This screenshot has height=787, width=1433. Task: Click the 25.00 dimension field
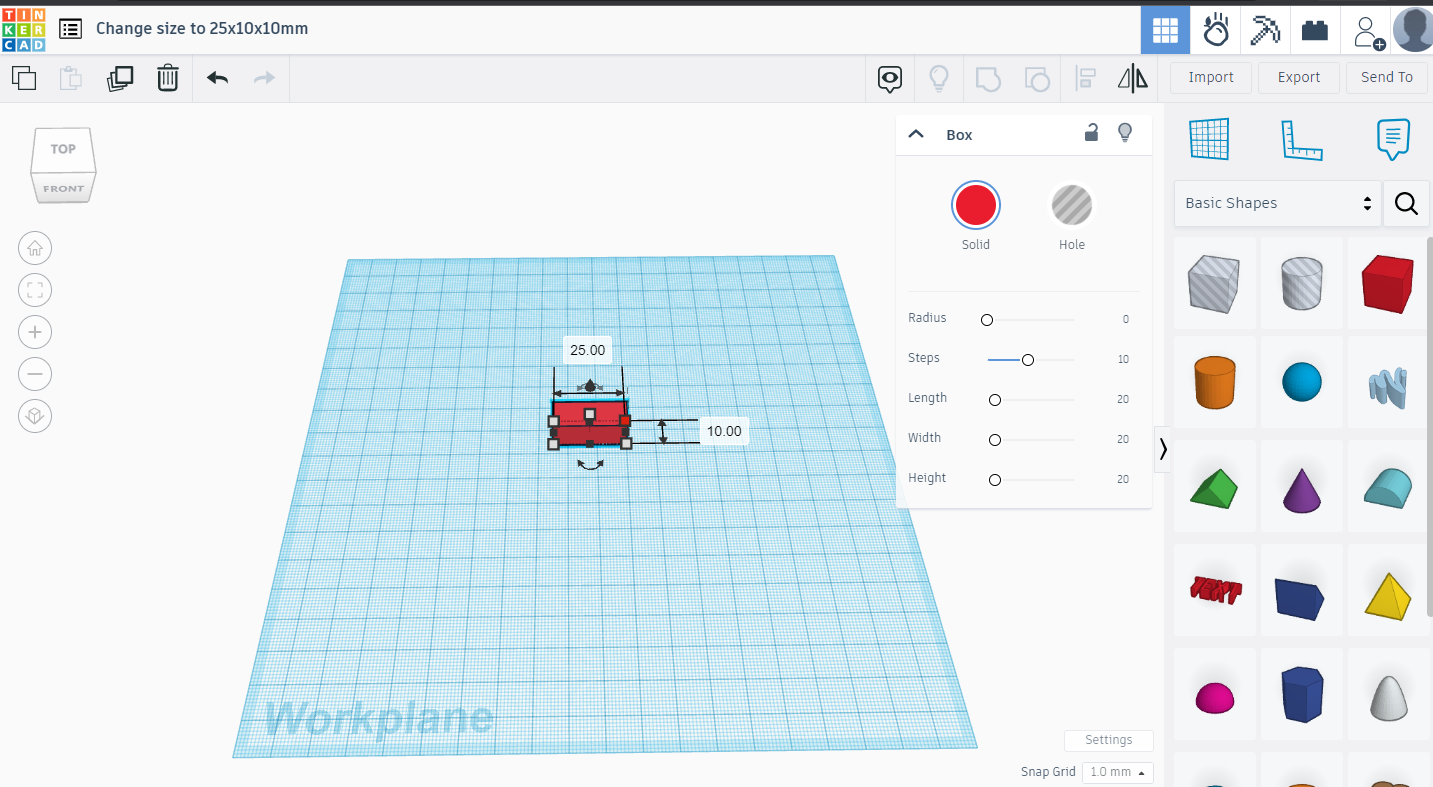[x=587, y=350]
